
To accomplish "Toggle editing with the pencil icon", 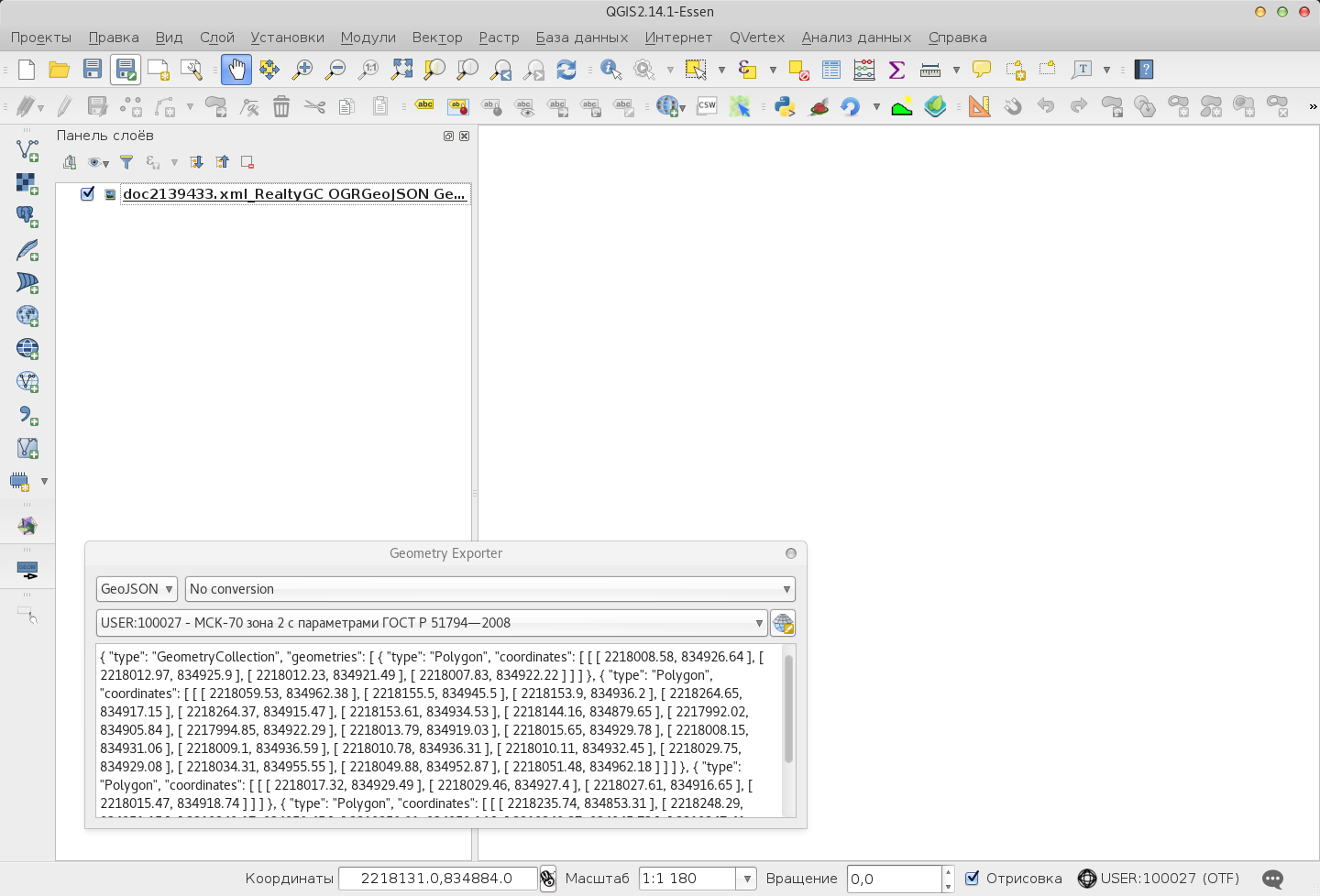I will click(63, 105).
